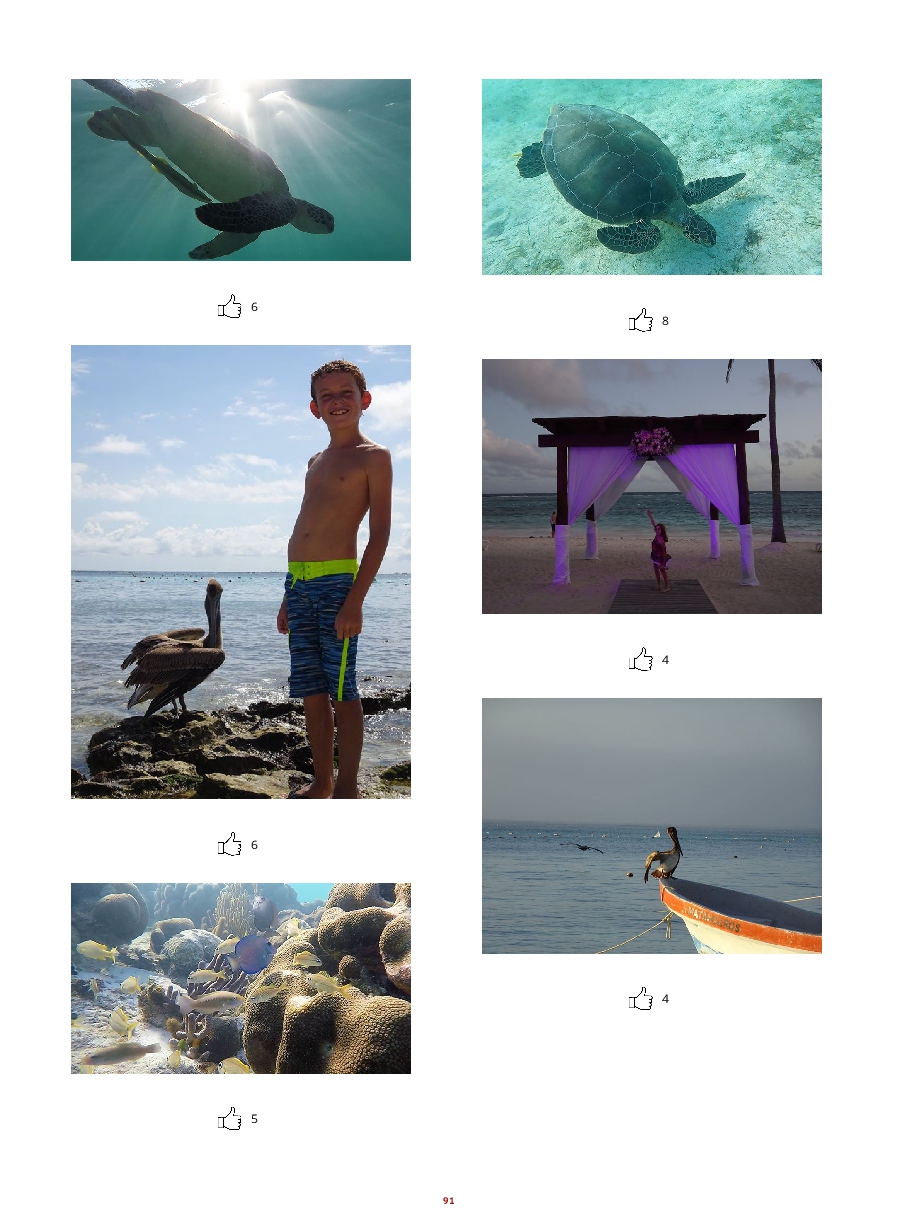Click like count 6 under sunlit turtle

(254, 307)
